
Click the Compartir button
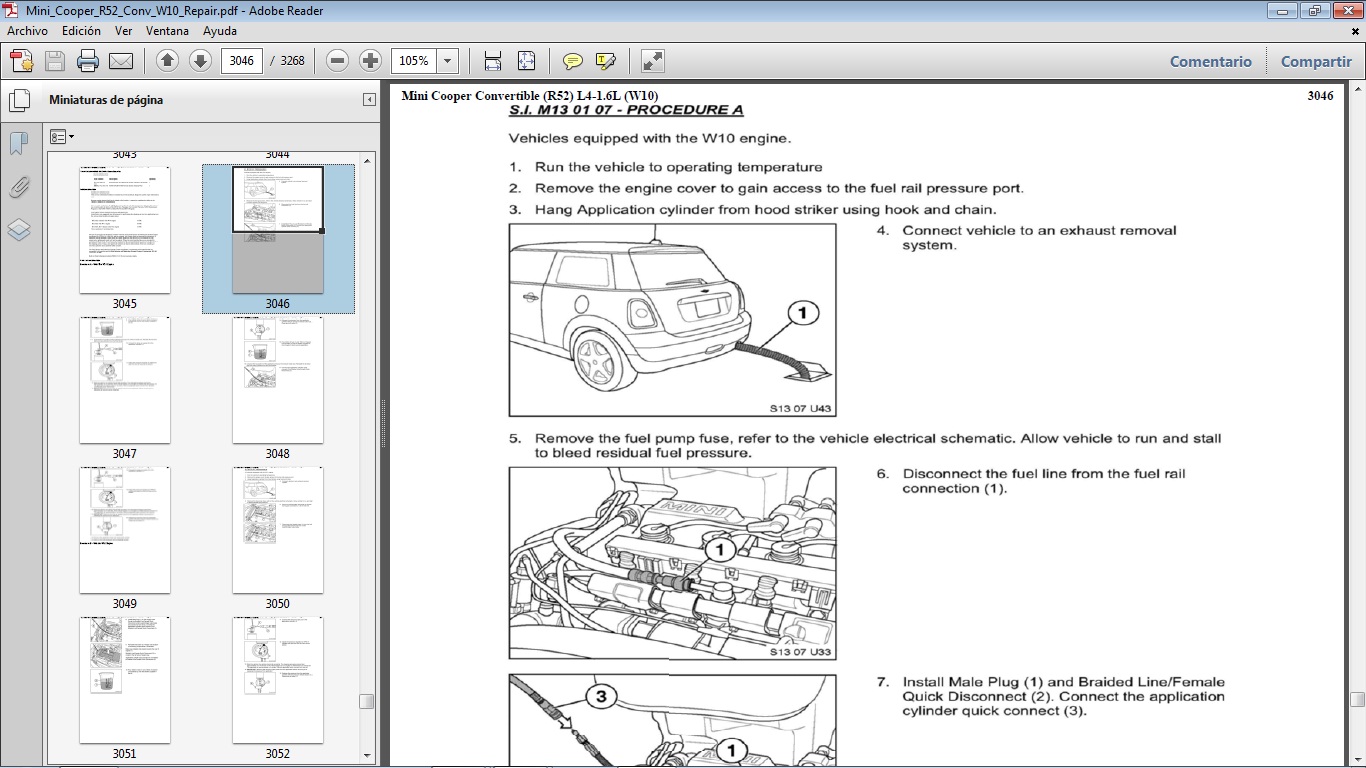click(x=1315, y=61)
